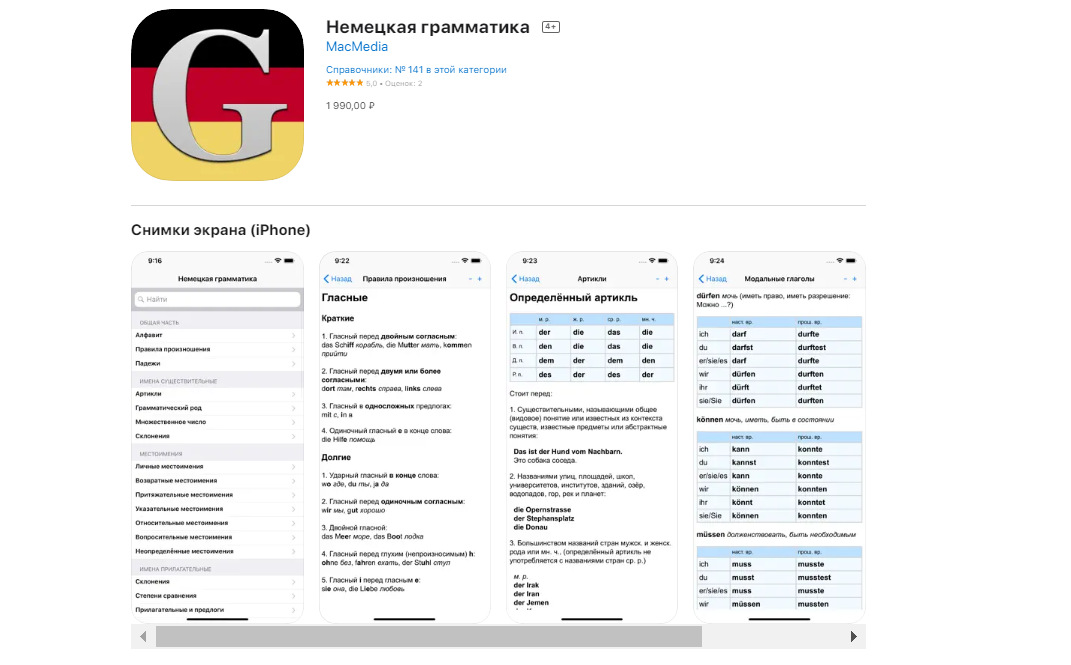Image resolution: width=1071 pixels, height=665 pixels.
Task: Select the Алфавит list row
Action: [x=217, y=335]
